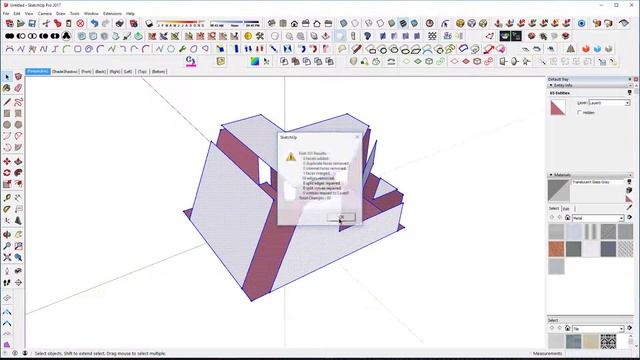Screen dimensions: 640x360
Task: Select the Paint Bucket tool
Action: [x=7, y=88]
